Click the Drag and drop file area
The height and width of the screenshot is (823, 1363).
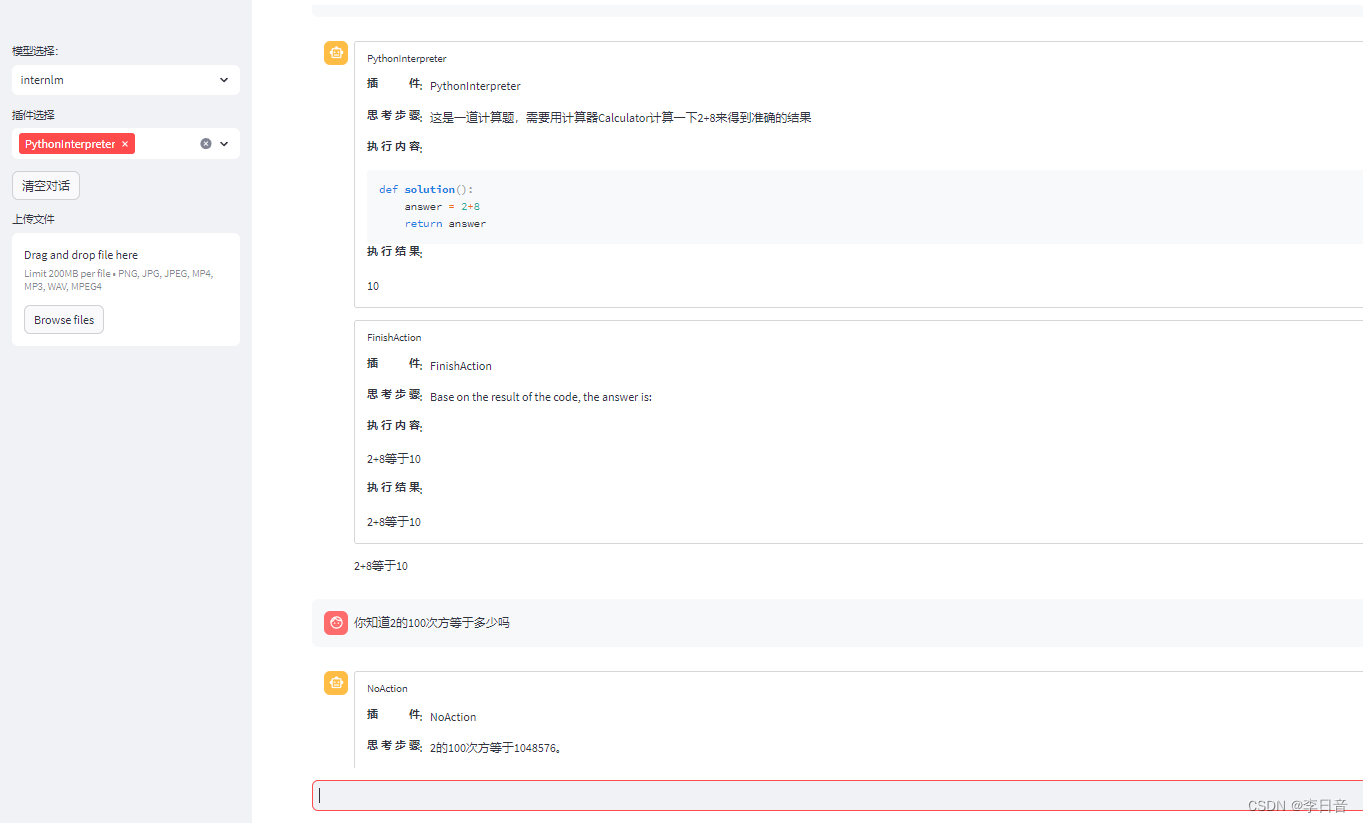click(x=125, y=290)
